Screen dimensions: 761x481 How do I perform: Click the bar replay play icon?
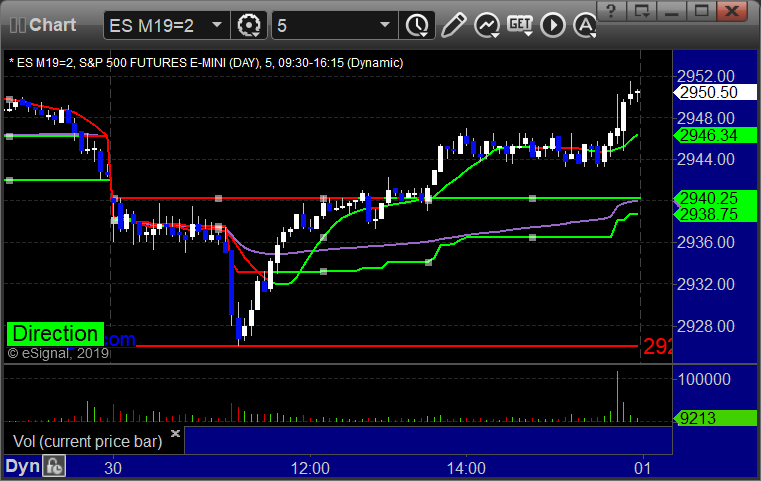point(553,25)
